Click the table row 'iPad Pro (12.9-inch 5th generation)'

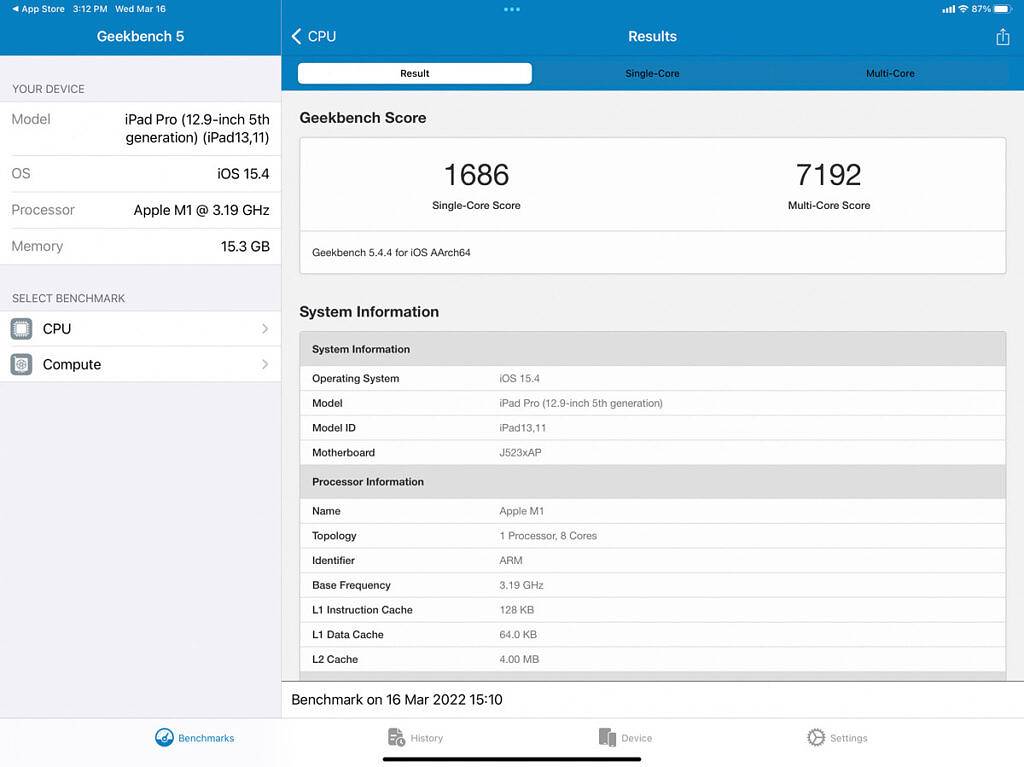pos(652,403)
